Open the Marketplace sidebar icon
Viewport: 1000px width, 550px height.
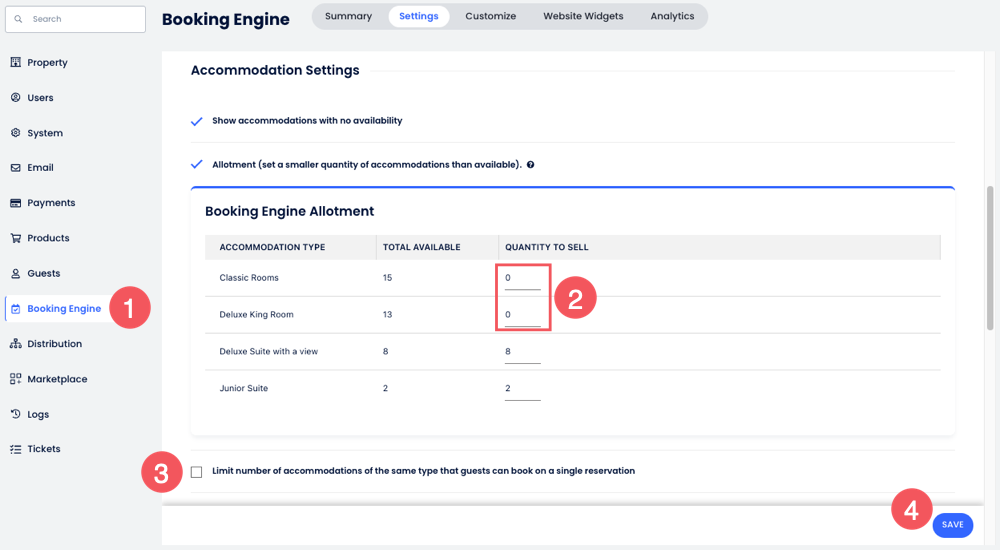coord(16,379)
